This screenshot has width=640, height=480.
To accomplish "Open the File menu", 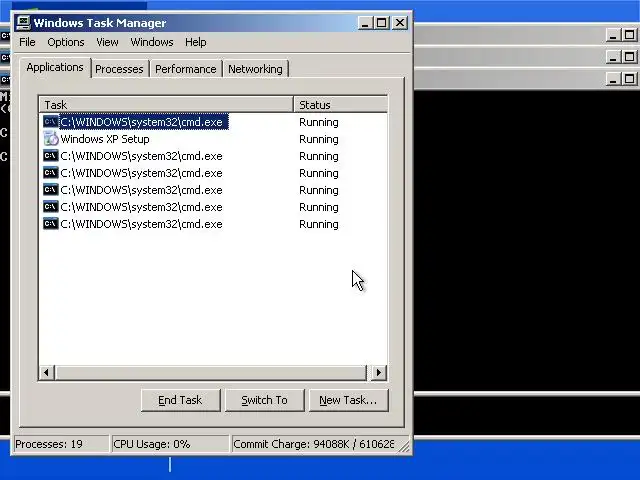I will click(x=27, y=42).
